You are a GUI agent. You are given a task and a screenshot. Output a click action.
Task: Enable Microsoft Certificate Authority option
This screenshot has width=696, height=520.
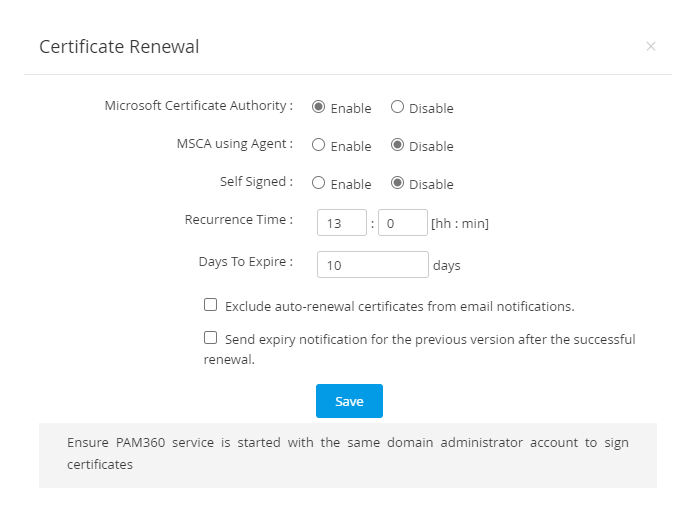pyautogui.click(x=319, y=107)
